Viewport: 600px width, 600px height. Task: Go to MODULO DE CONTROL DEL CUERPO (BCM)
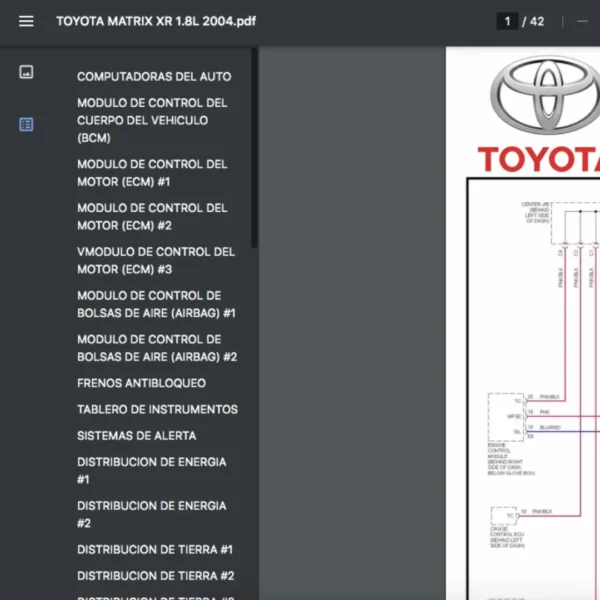pyautogui.click(x=152, y=120)
